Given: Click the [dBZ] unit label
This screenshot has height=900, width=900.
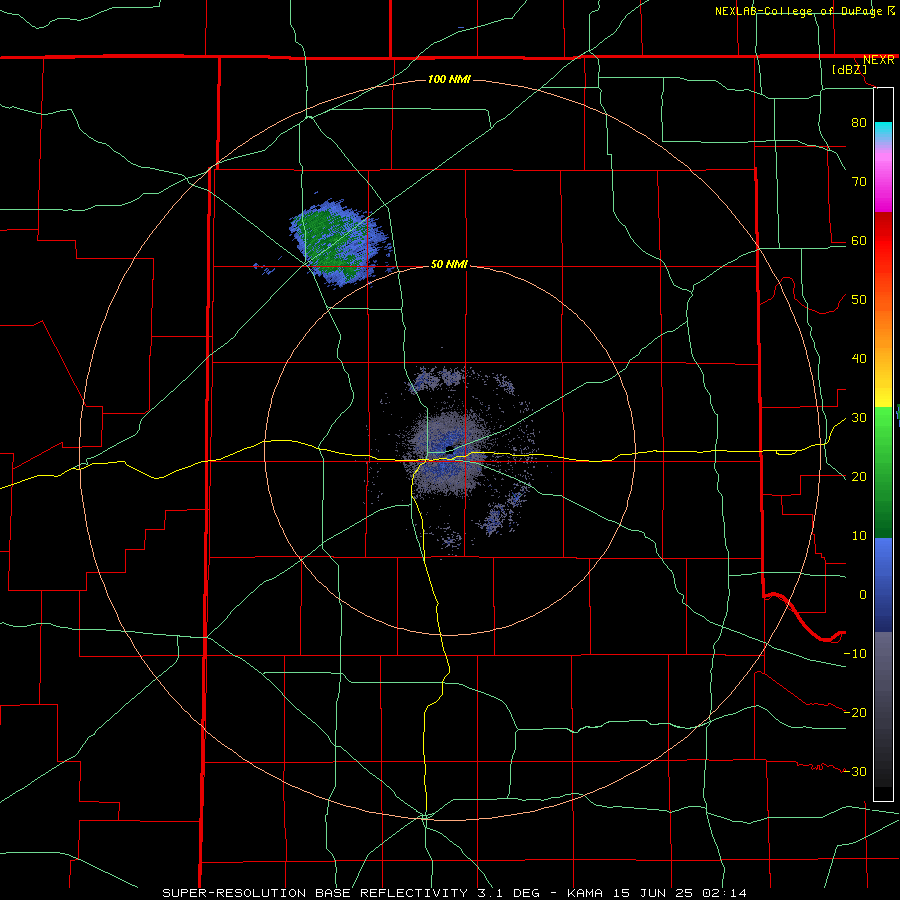Looking at the screenshot, I should point(850,69).
